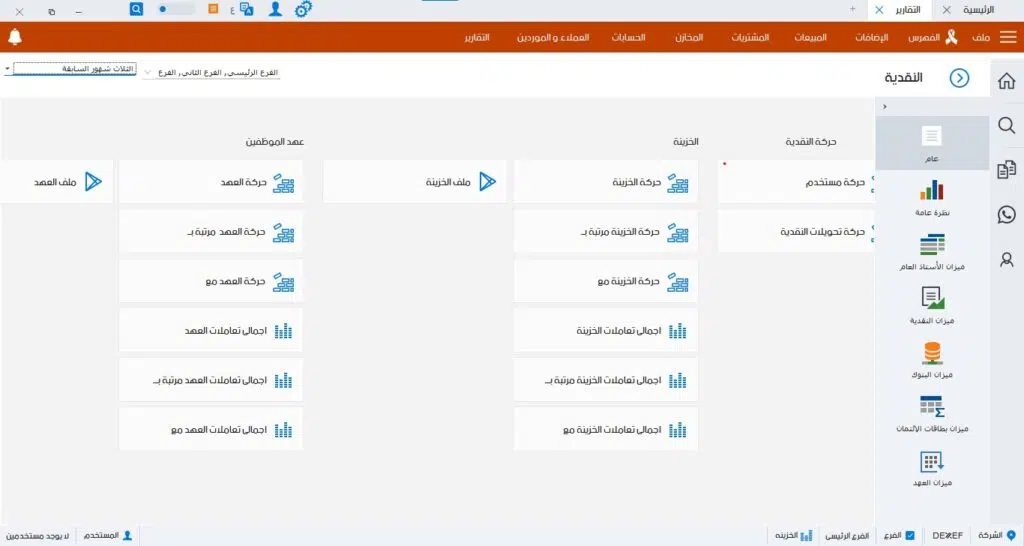Toggle the switch in the title bar

tap(176, 9)
